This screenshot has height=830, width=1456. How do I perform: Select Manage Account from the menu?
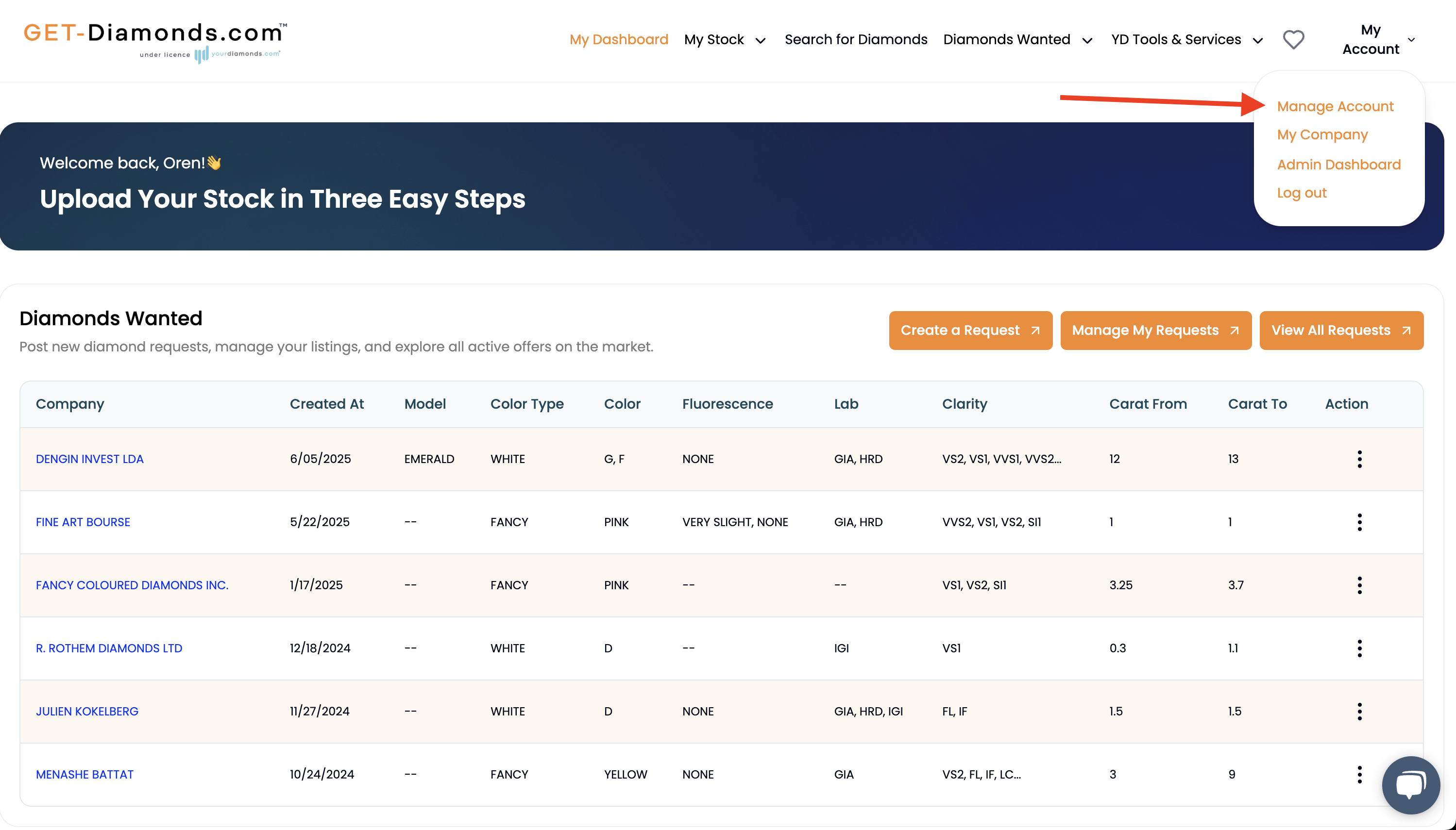click(x=1335, y=107)
